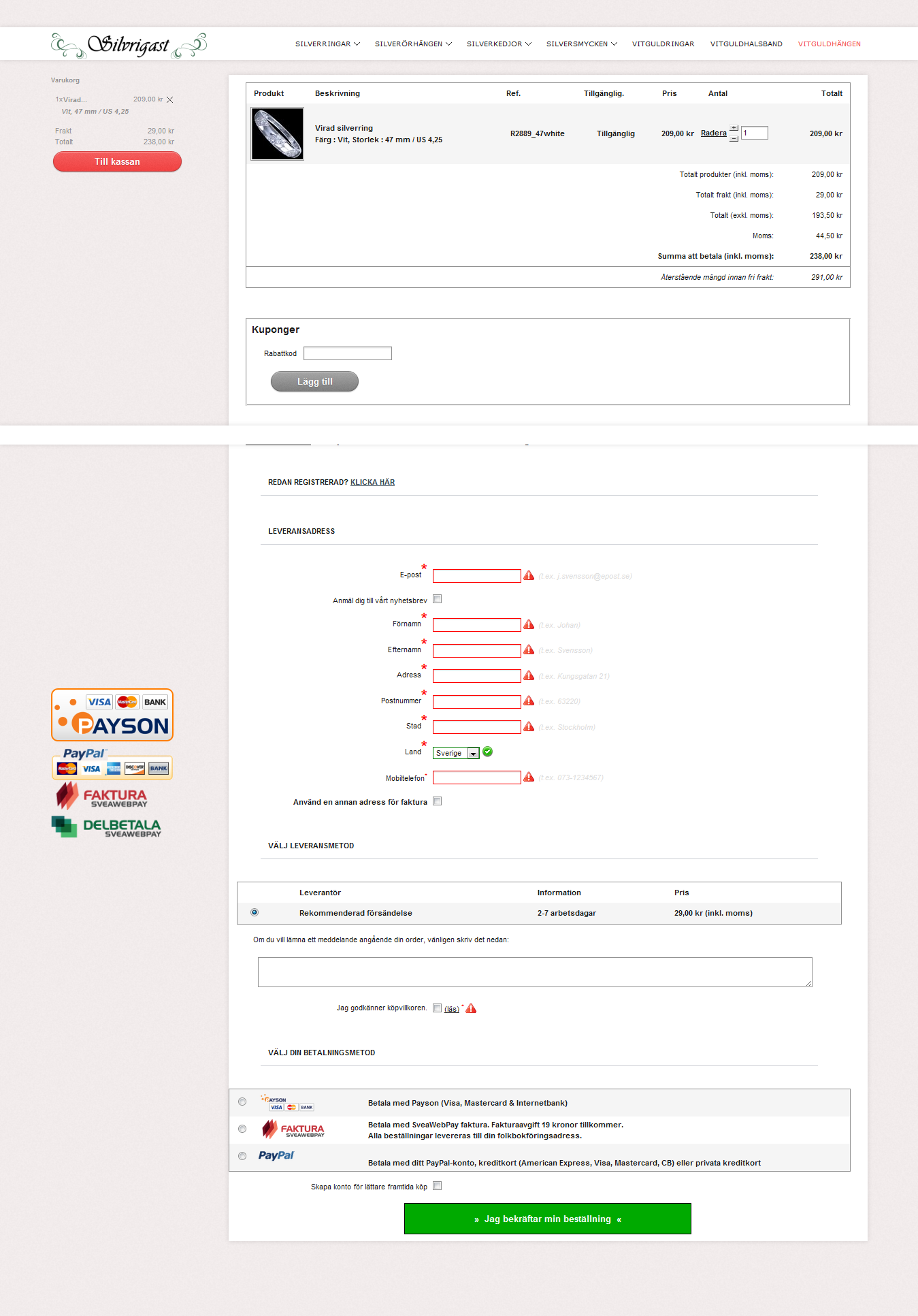Click the Delbetala SveaWebPay sidebar logo
918x1316 pixels.
(107, 827)
